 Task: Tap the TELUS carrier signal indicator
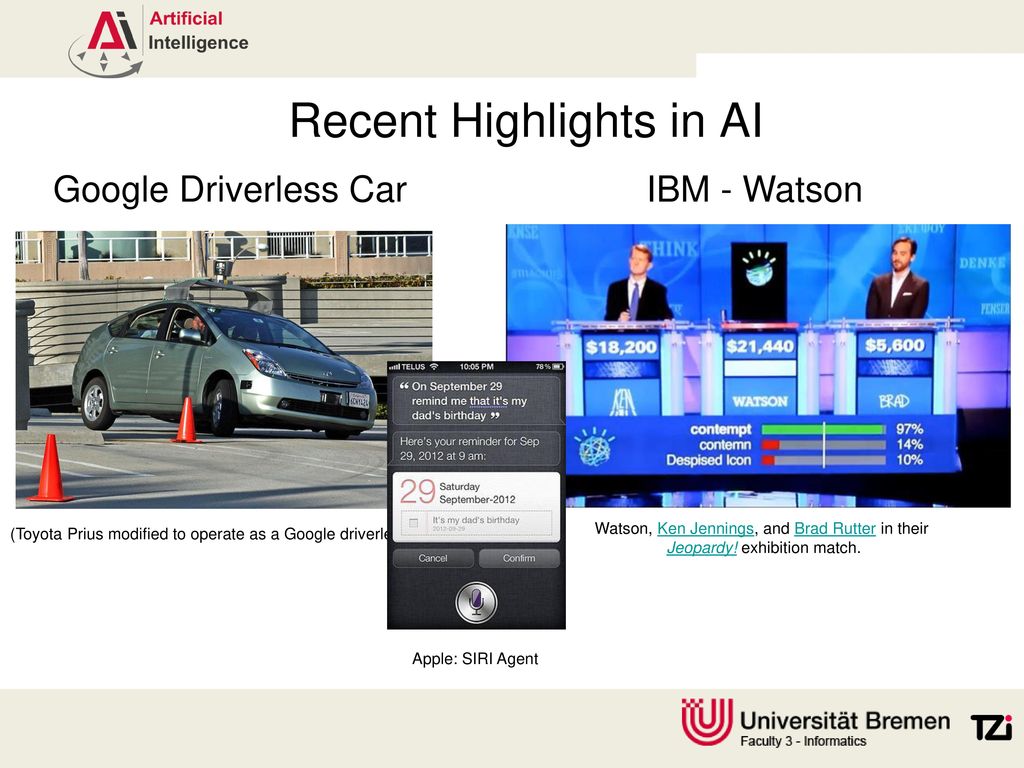[407, 367]
